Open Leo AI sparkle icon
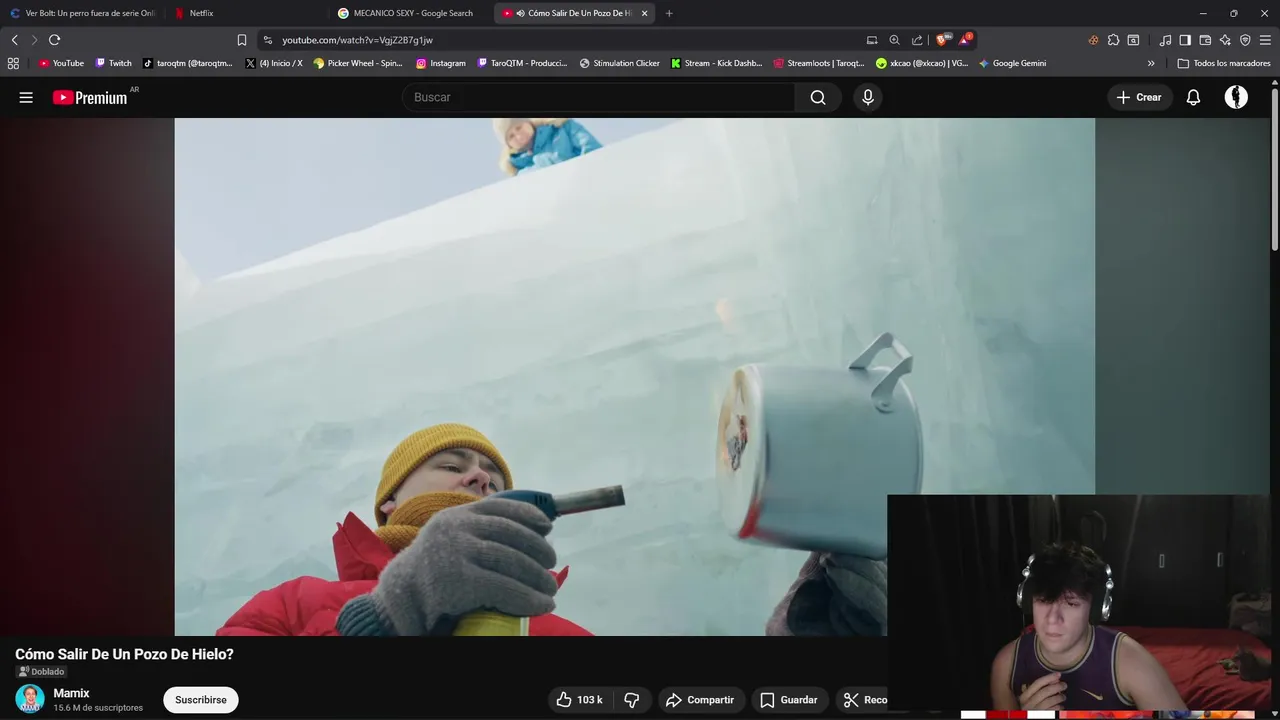This screenshot has height=720, width=1280. (1225, 40)
